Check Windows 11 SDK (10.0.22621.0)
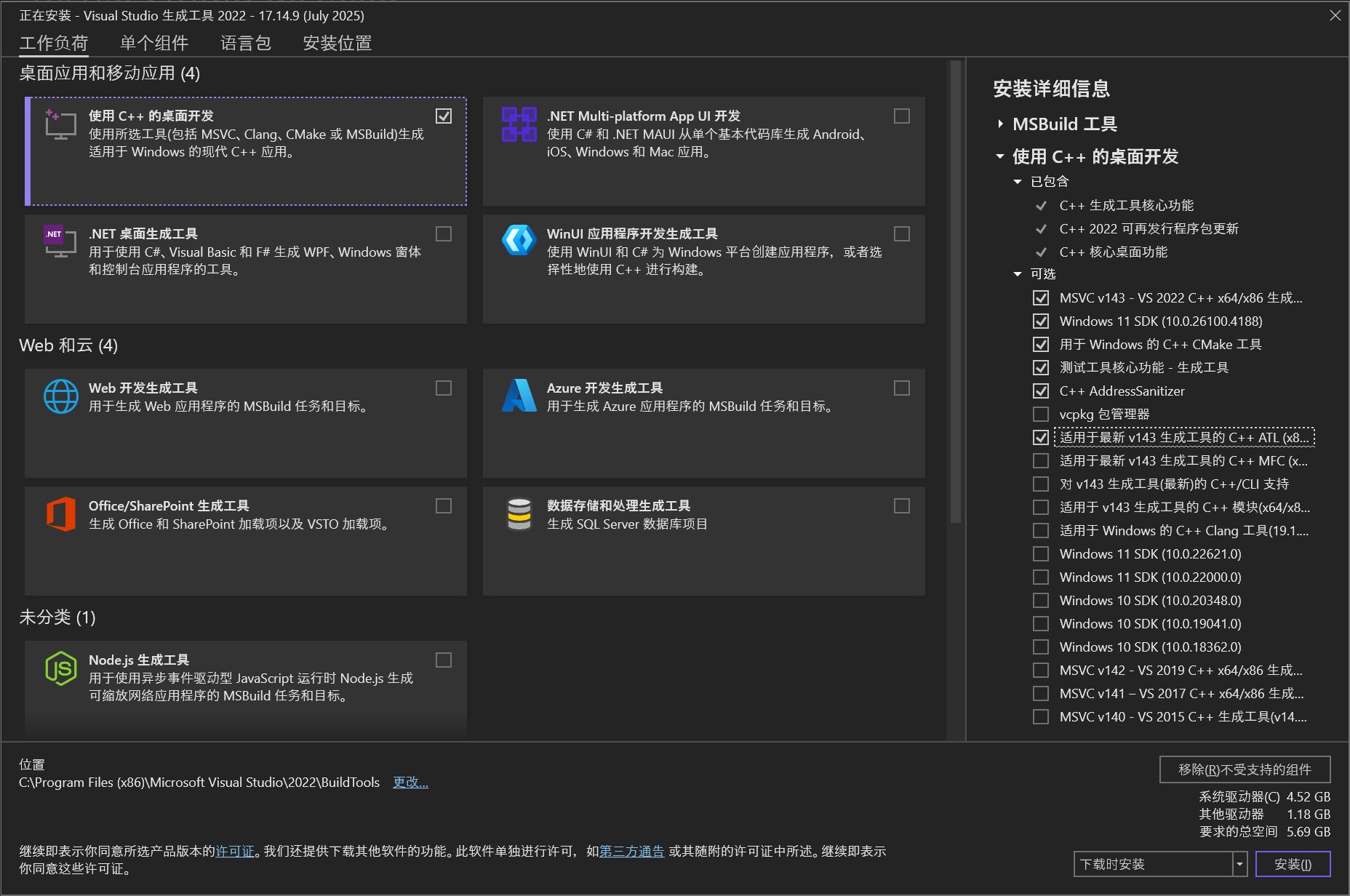Viewport: 1350px width, 896px height. [1041, 554]
